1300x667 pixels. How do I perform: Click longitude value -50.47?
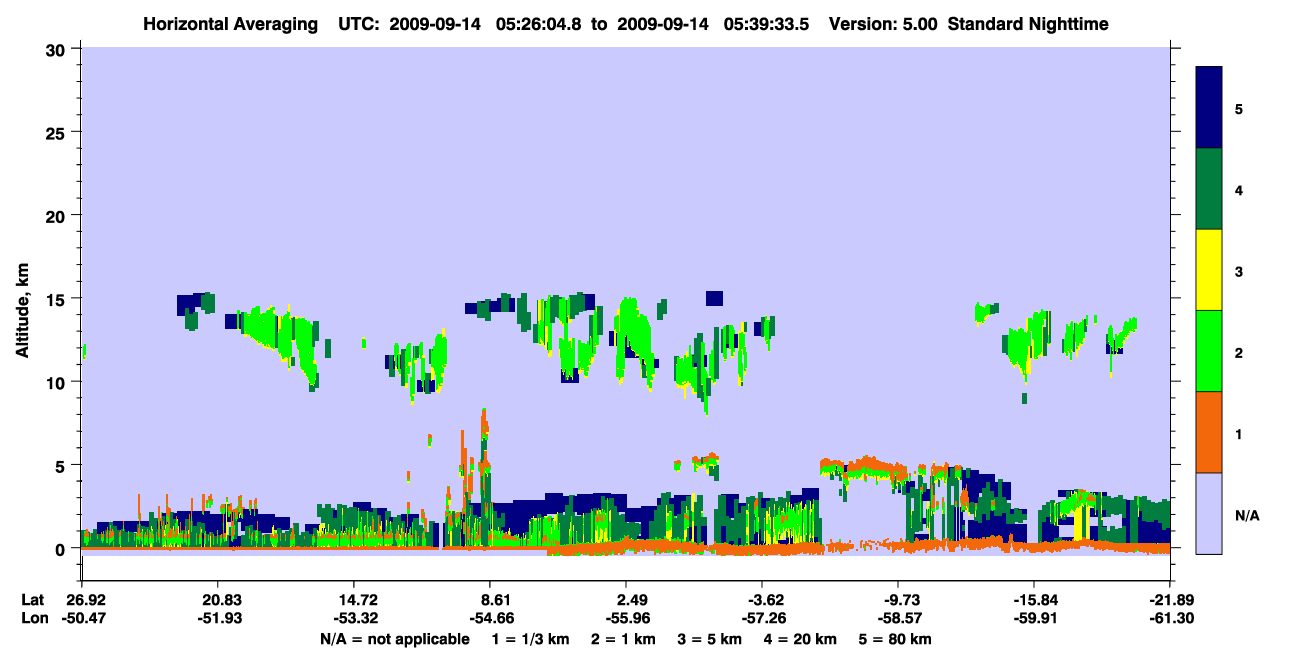(82, 618)
